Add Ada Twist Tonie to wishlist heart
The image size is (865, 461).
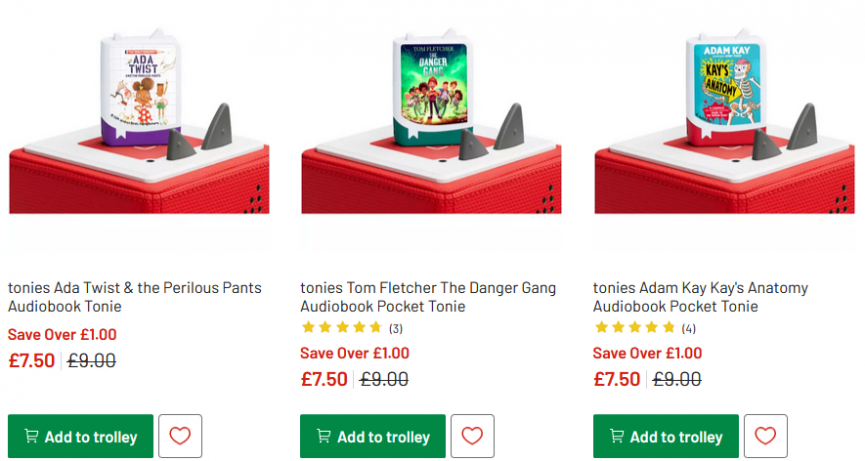[x=180, y=436]
